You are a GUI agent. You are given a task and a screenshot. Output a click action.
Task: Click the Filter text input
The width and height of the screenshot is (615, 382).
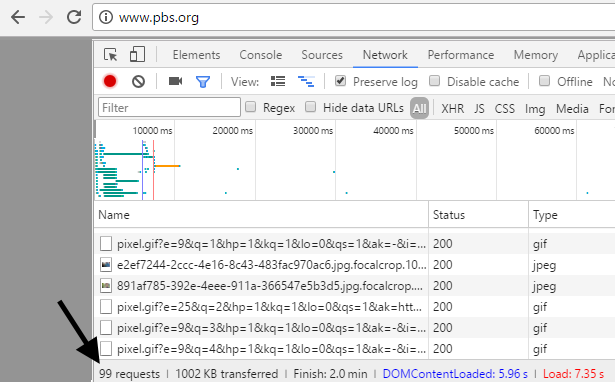tap(169, 107)
